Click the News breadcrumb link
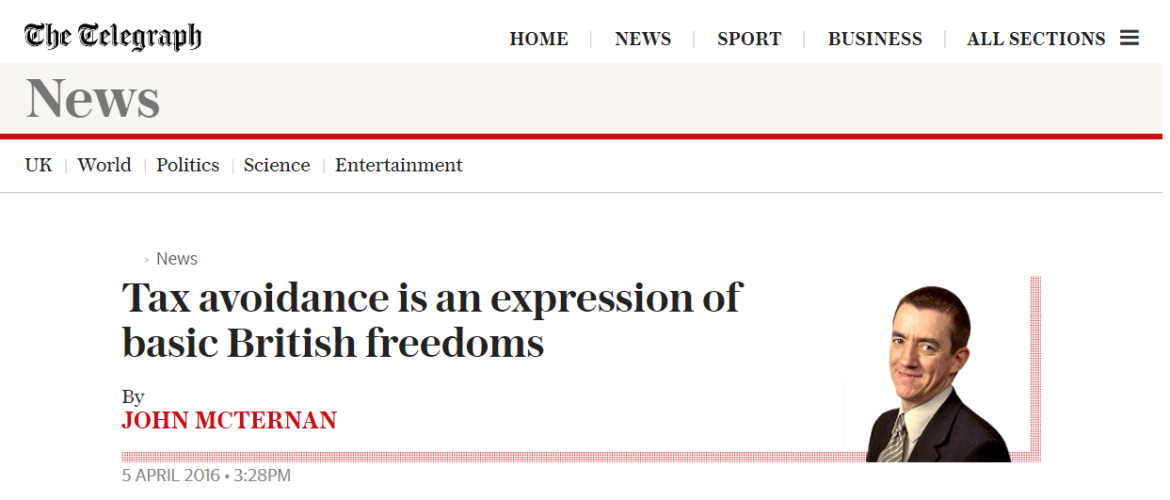The width and height of the screenshot is (1170, 500). (x=177, y=259)
